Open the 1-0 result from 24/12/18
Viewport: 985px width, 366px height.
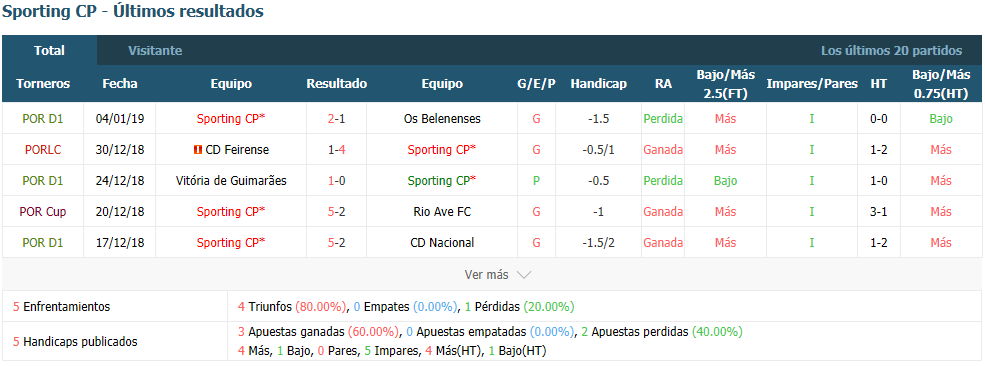(x=337, y=181)
